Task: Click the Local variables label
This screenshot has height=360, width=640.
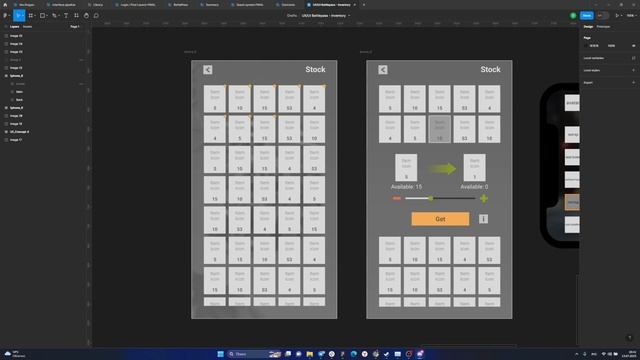Action: 593,58
